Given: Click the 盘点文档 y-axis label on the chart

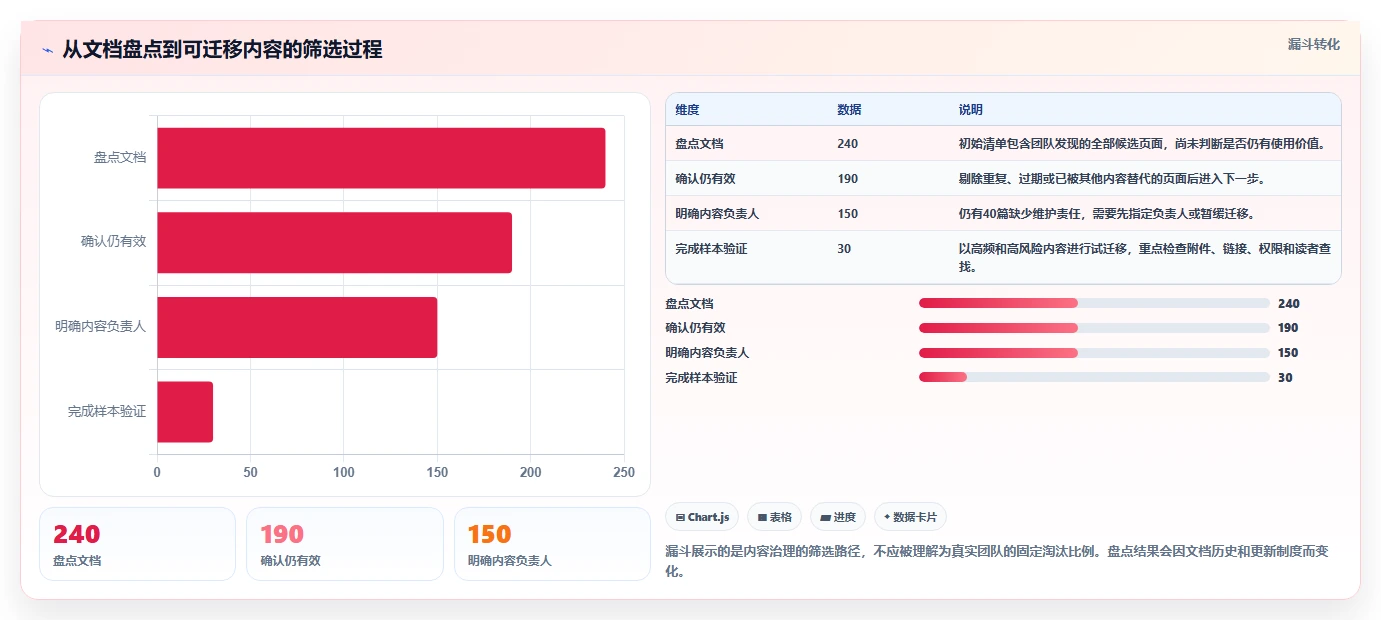Looking at the screenshot, I should 120,157.
